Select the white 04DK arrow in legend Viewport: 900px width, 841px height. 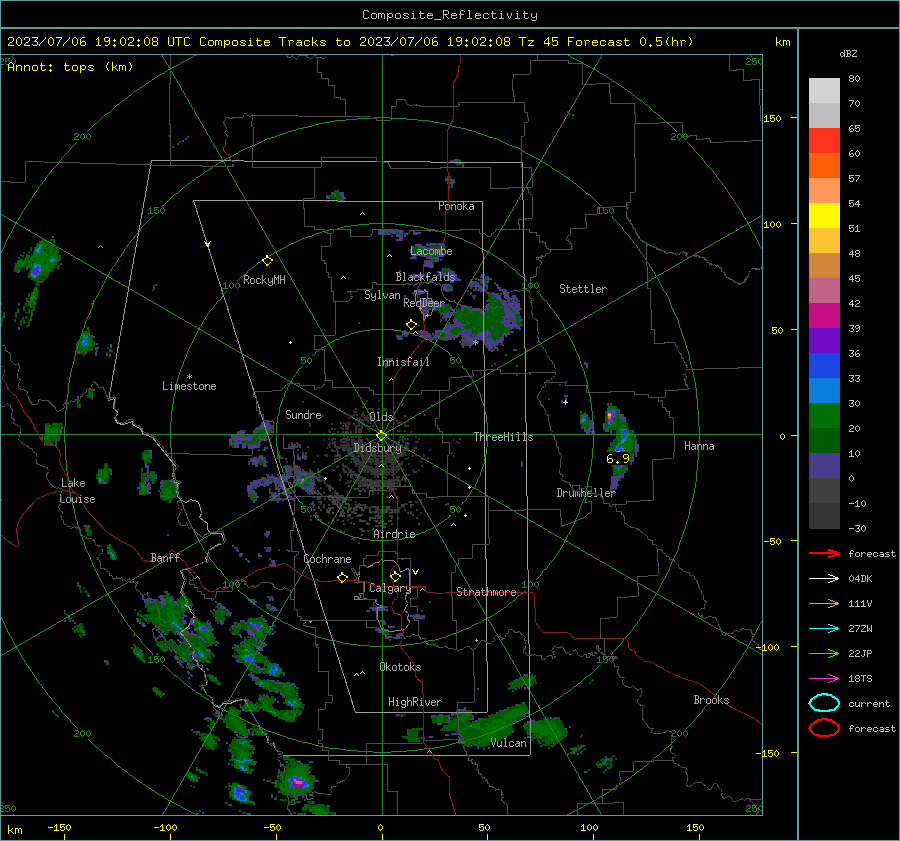824,579
